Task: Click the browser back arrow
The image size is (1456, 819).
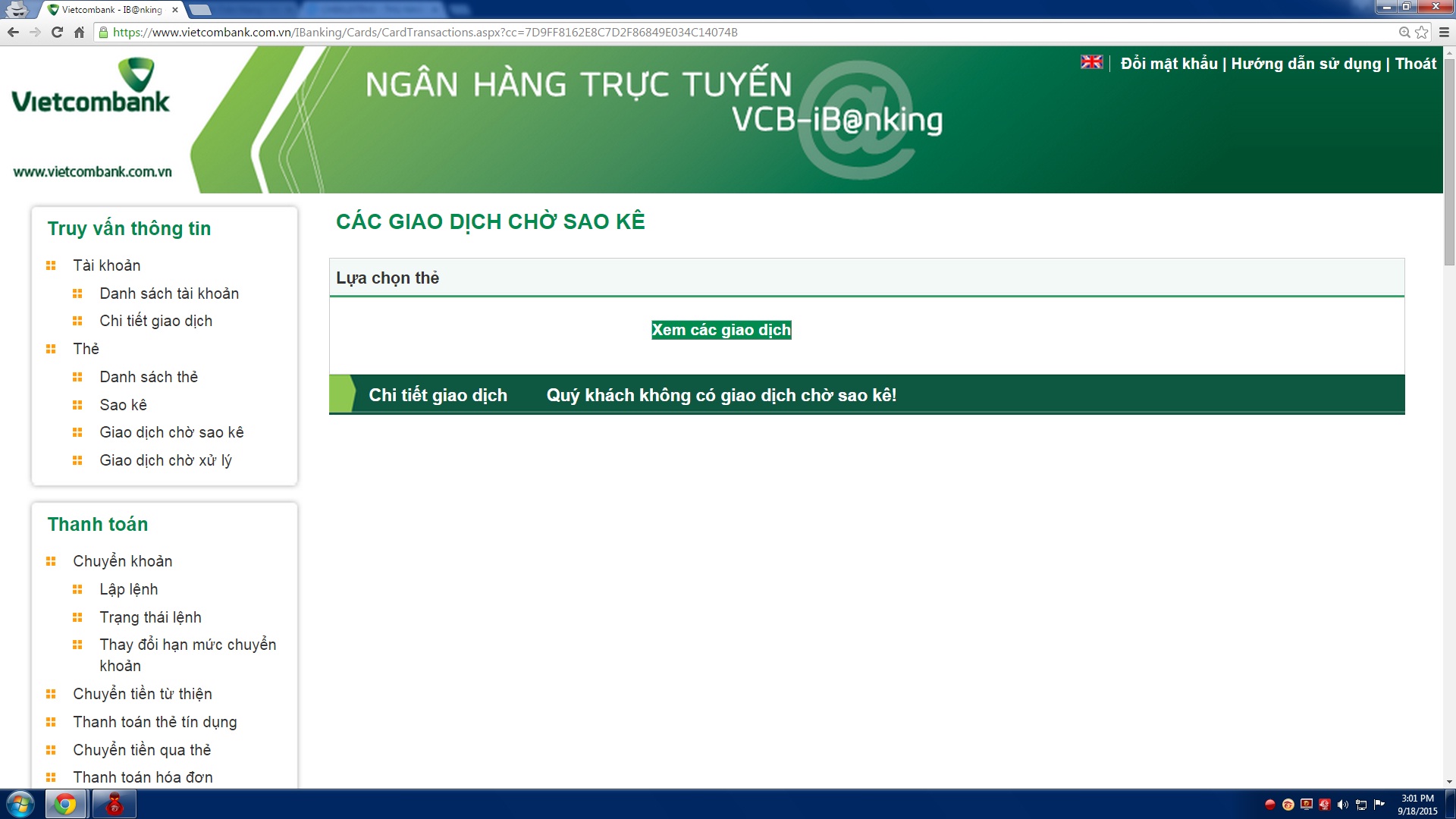Action: (13, 32)
